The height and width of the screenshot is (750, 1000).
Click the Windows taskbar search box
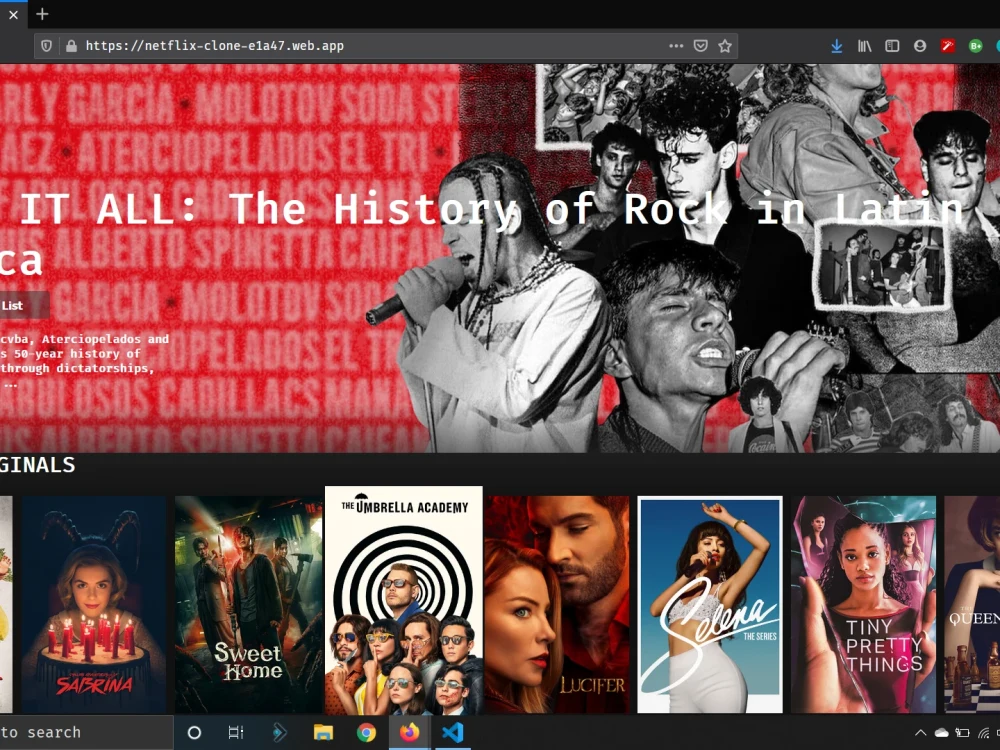86,732
